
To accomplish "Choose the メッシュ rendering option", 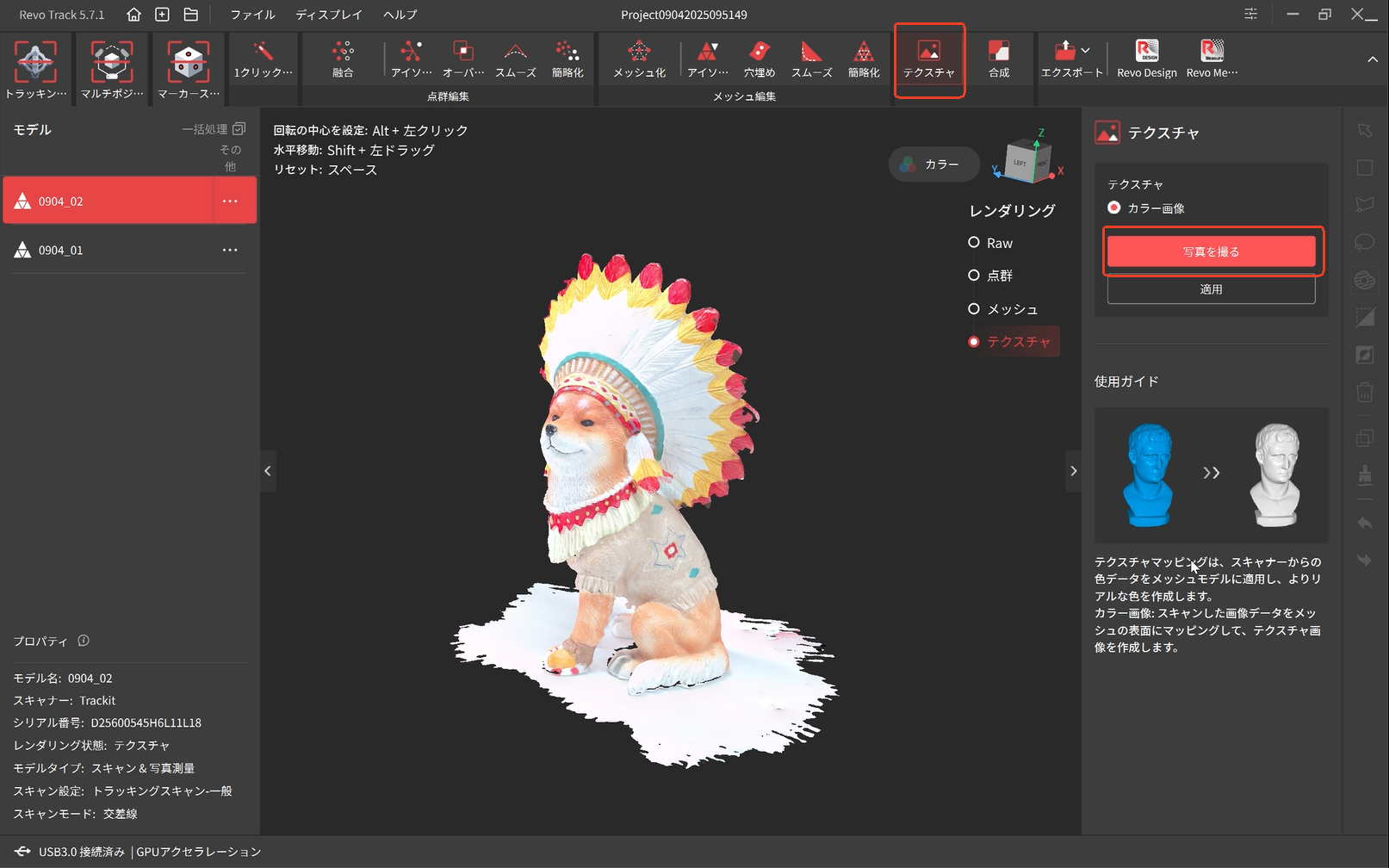I will 974,309.
